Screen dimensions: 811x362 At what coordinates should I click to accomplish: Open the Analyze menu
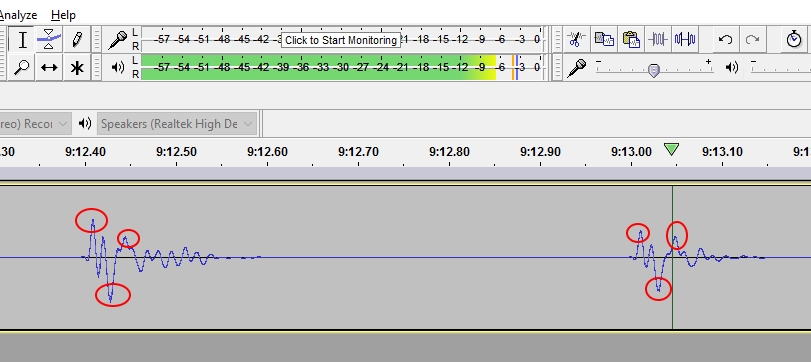pos(18,15)
